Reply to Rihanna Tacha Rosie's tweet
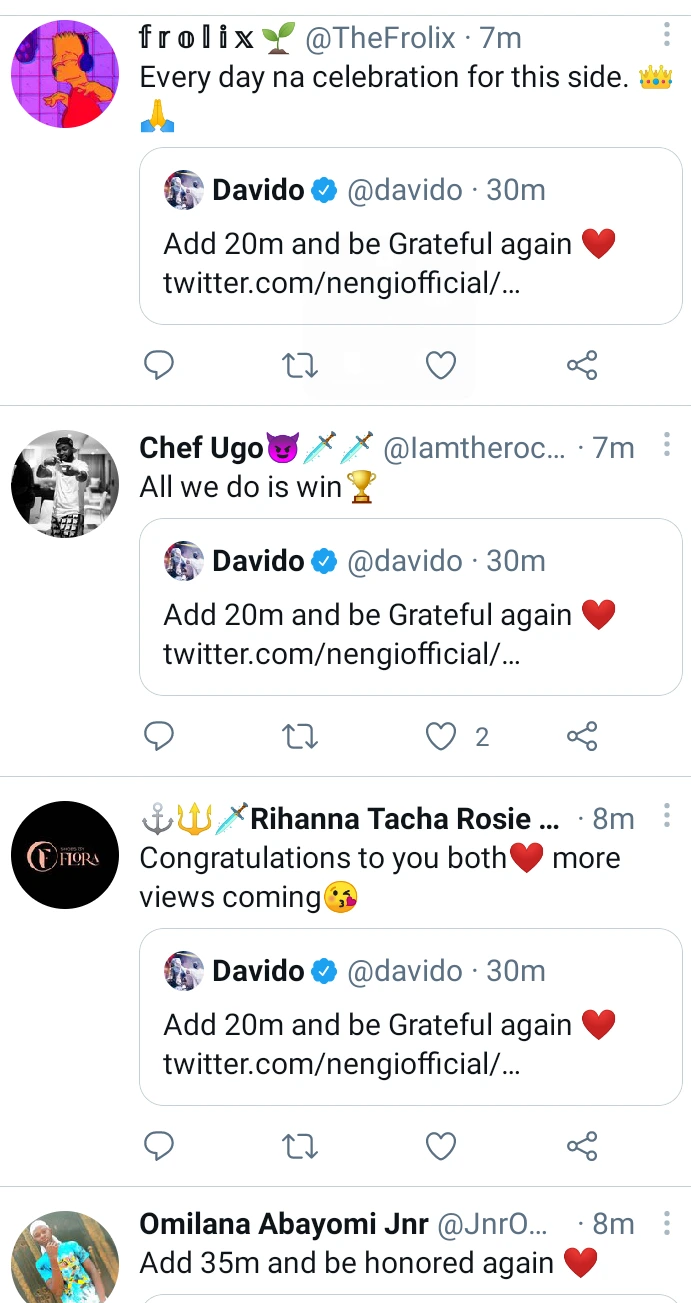 click(159, 1146)
